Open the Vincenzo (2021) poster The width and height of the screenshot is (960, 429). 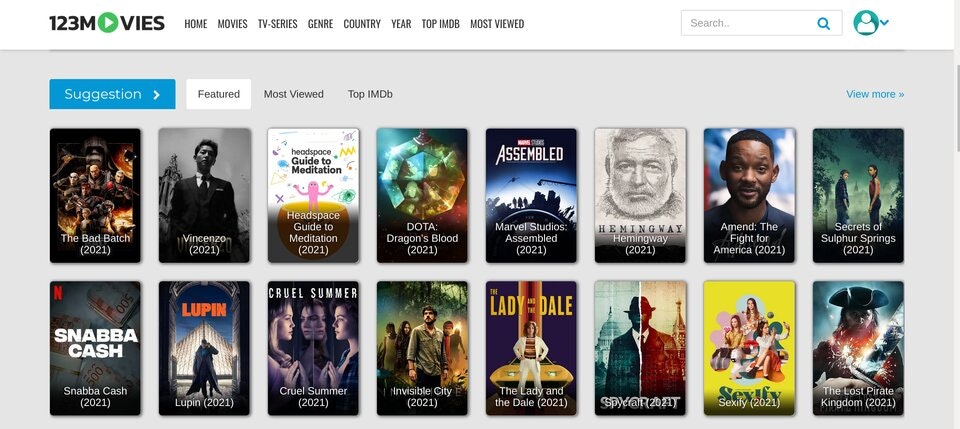204,195
